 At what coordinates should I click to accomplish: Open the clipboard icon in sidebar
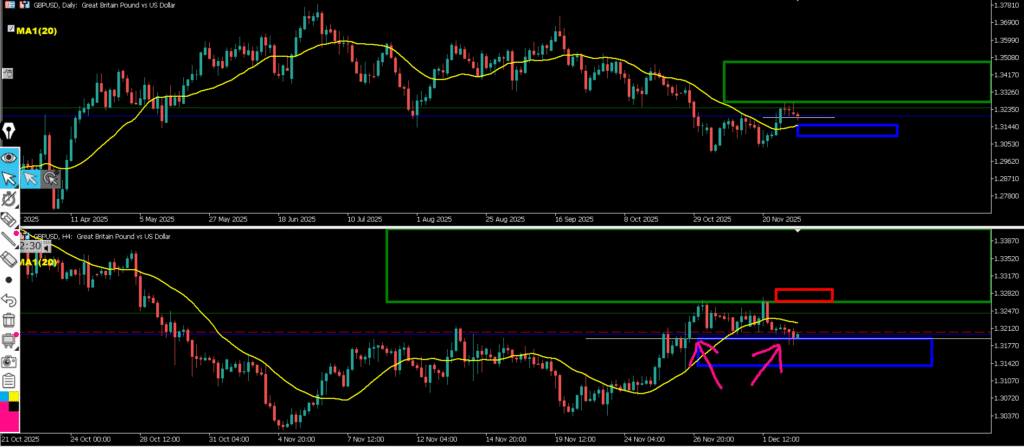9,380
